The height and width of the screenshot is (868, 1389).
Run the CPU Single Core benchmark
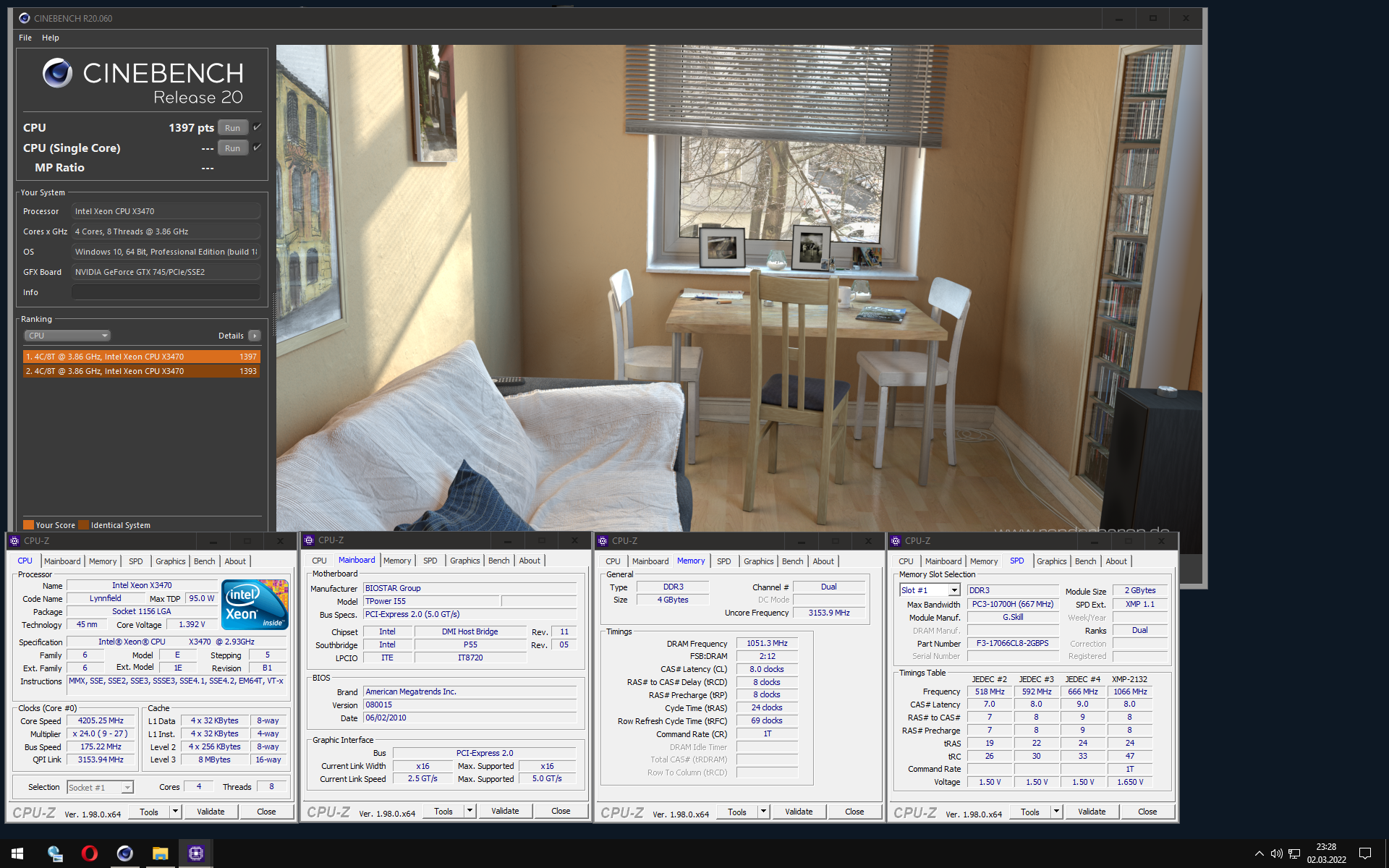point(232,148)
